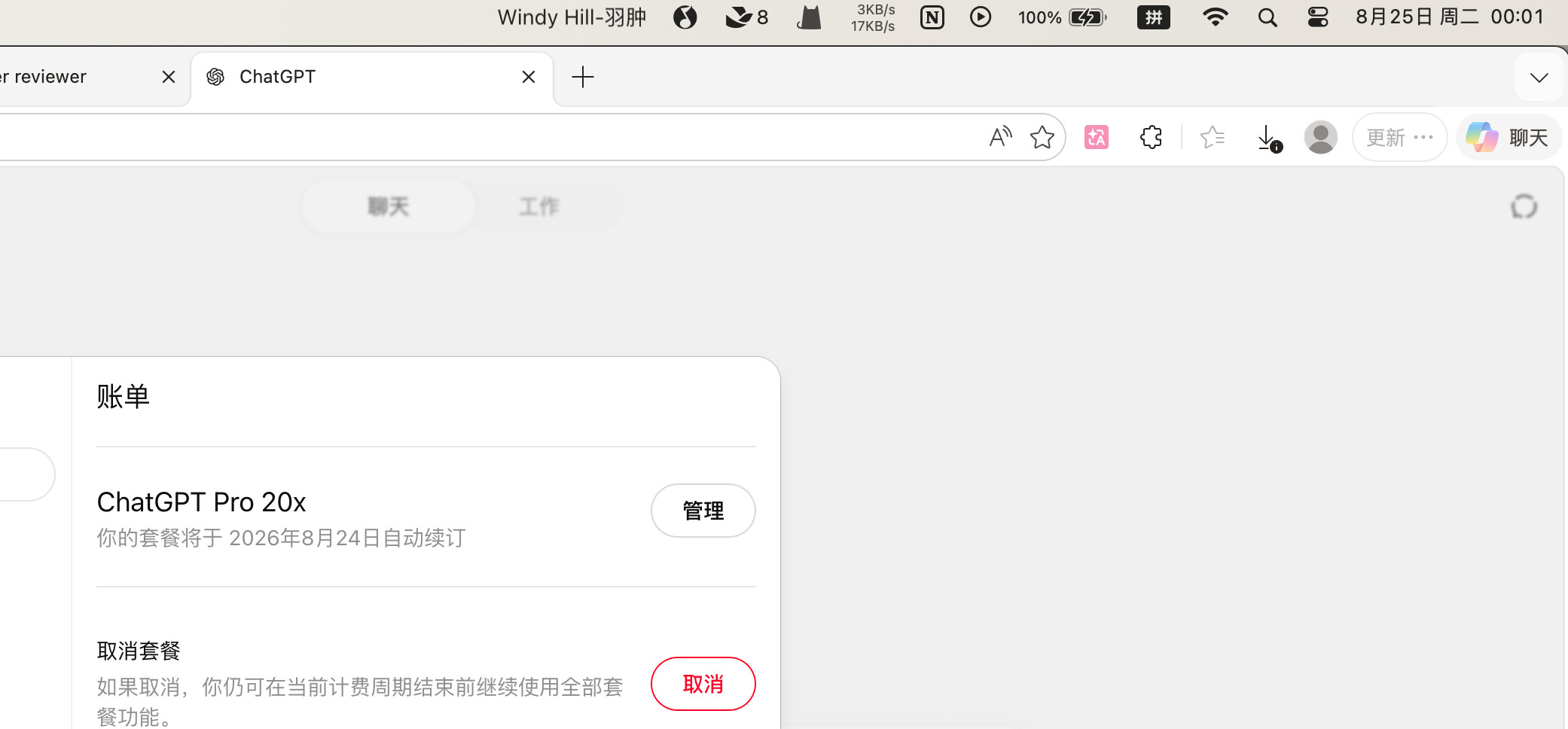1568x729 pixels.
Task: Click the network speed monitor in menu bar
Action: (x=873, y=17)
